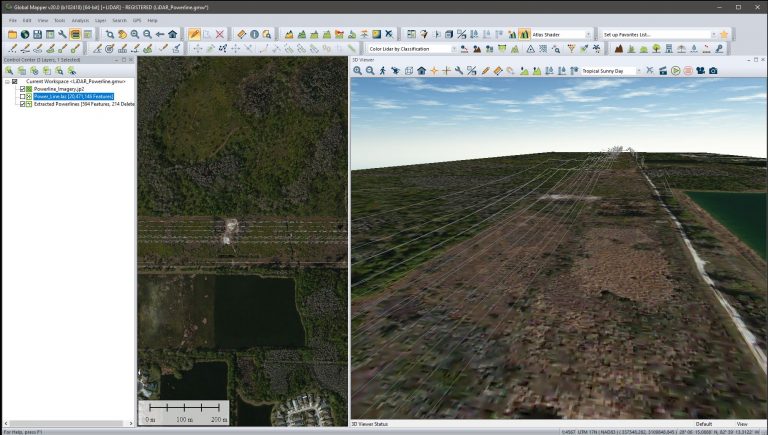Click the wrench settings icon in 3D Viewer
This screenshot has width=768, height=435.
459,71
